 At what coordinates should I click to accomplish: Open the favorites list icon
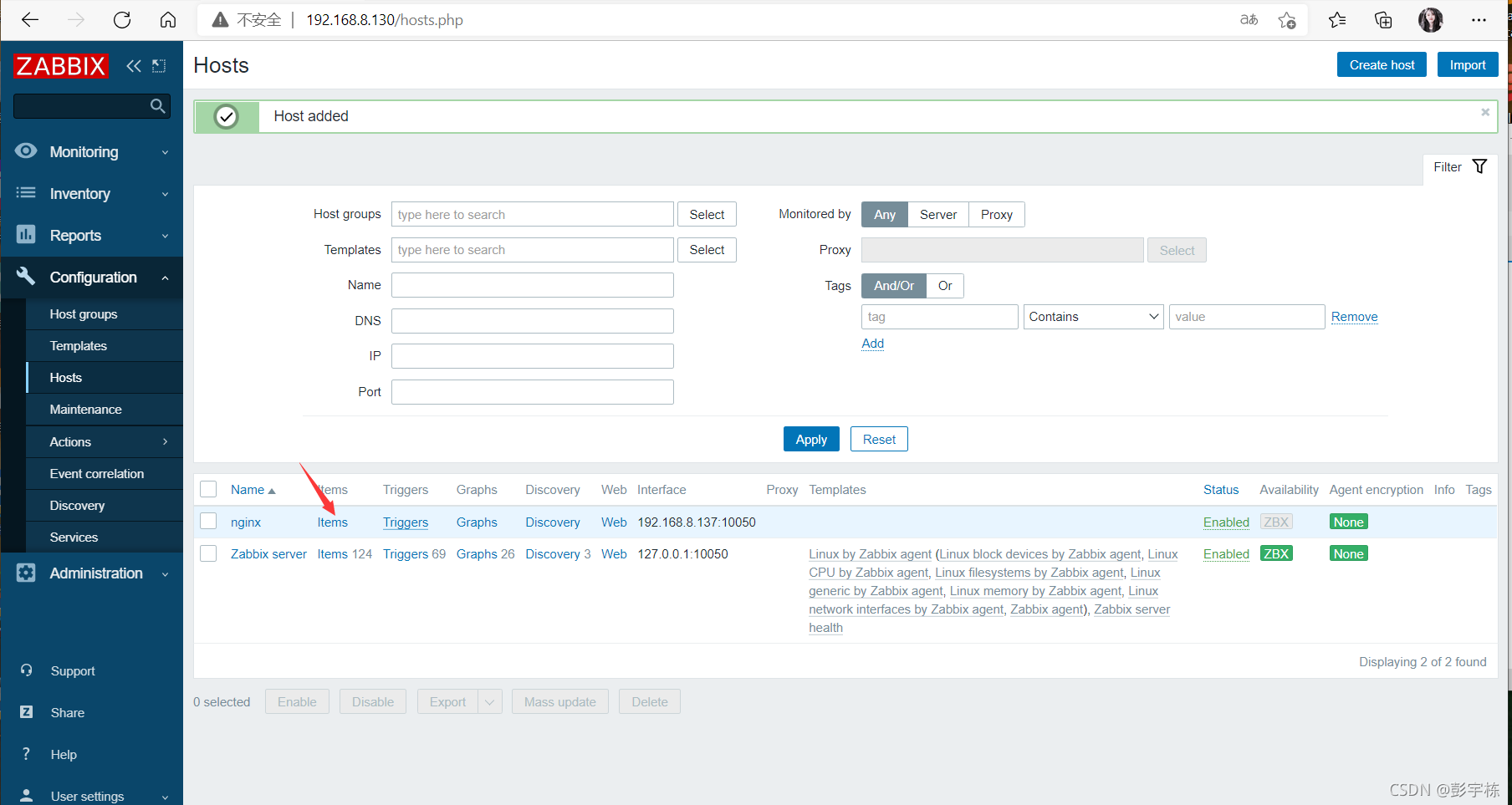point(1337,20)
